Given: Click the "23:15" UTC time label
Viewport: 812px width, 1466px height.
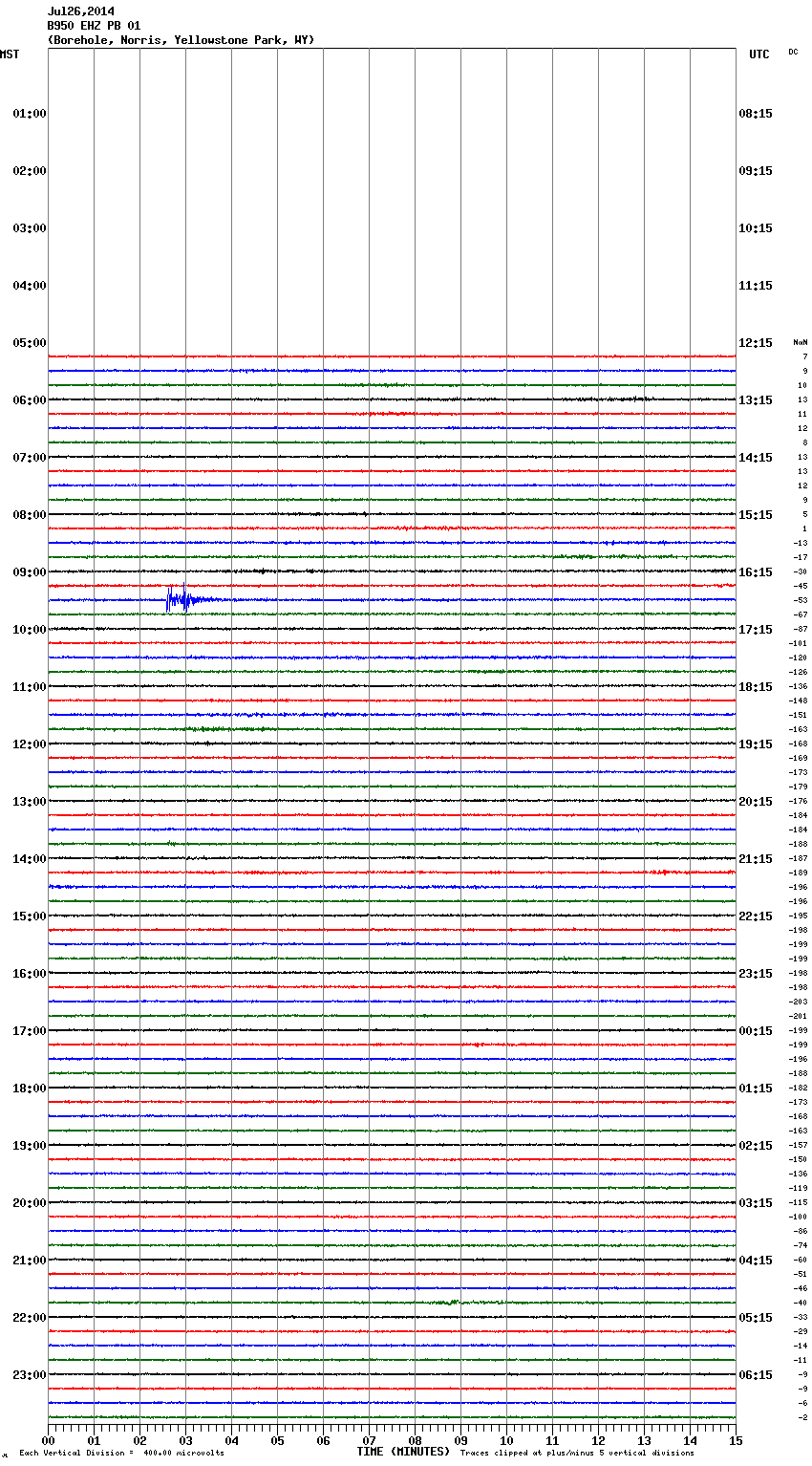Looking at the screenshot, I should (756, 974).
